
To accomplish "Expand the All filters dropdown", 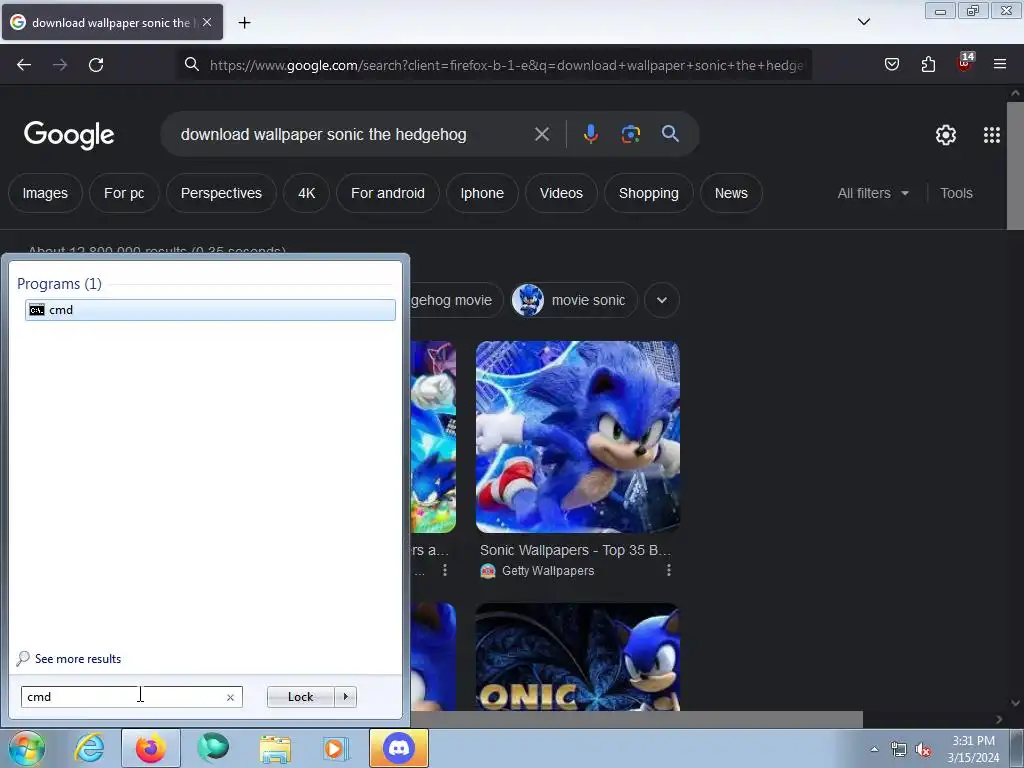I will pyautogui.click(x=873, y=193).
